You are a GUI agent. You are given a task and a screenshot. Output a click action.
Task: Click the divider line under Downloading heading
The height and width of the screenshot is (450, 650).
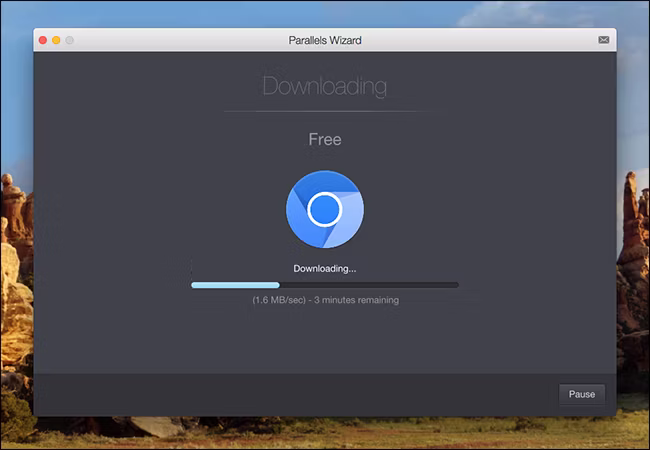click(325, 111)
